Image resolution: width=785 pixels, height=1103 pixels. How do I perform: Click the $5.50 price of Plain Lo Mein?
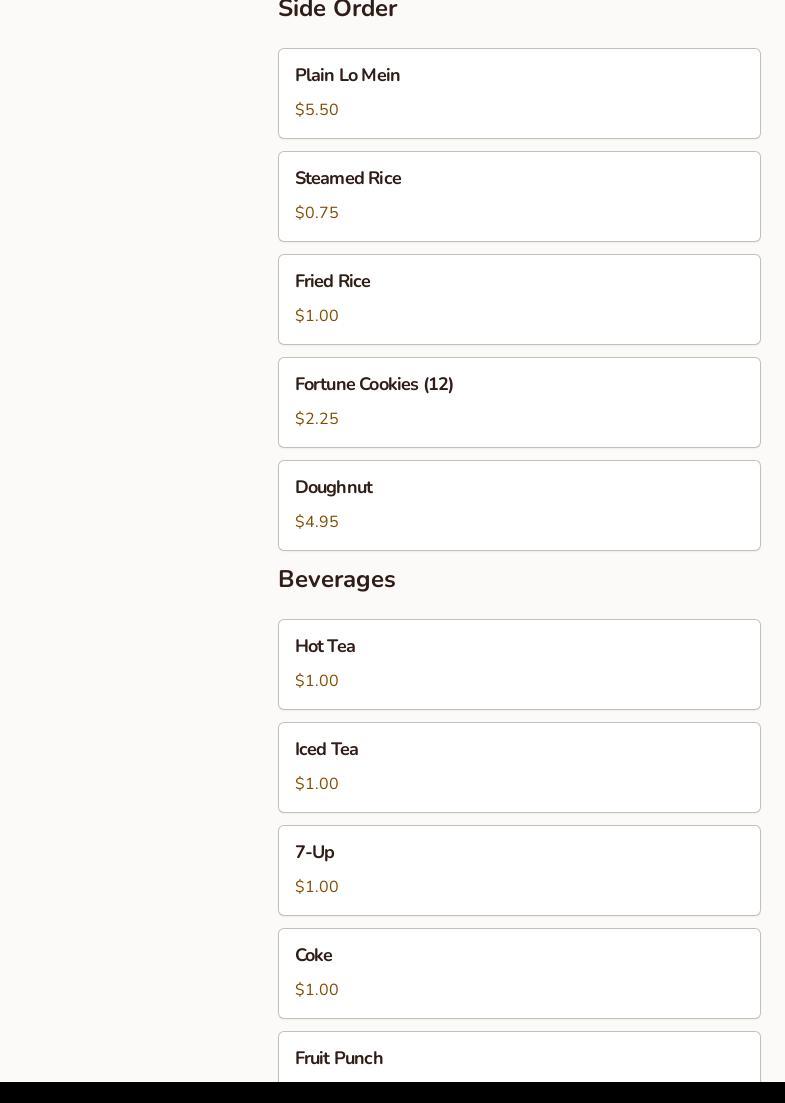pyautogui.click(x=317, y=110)
